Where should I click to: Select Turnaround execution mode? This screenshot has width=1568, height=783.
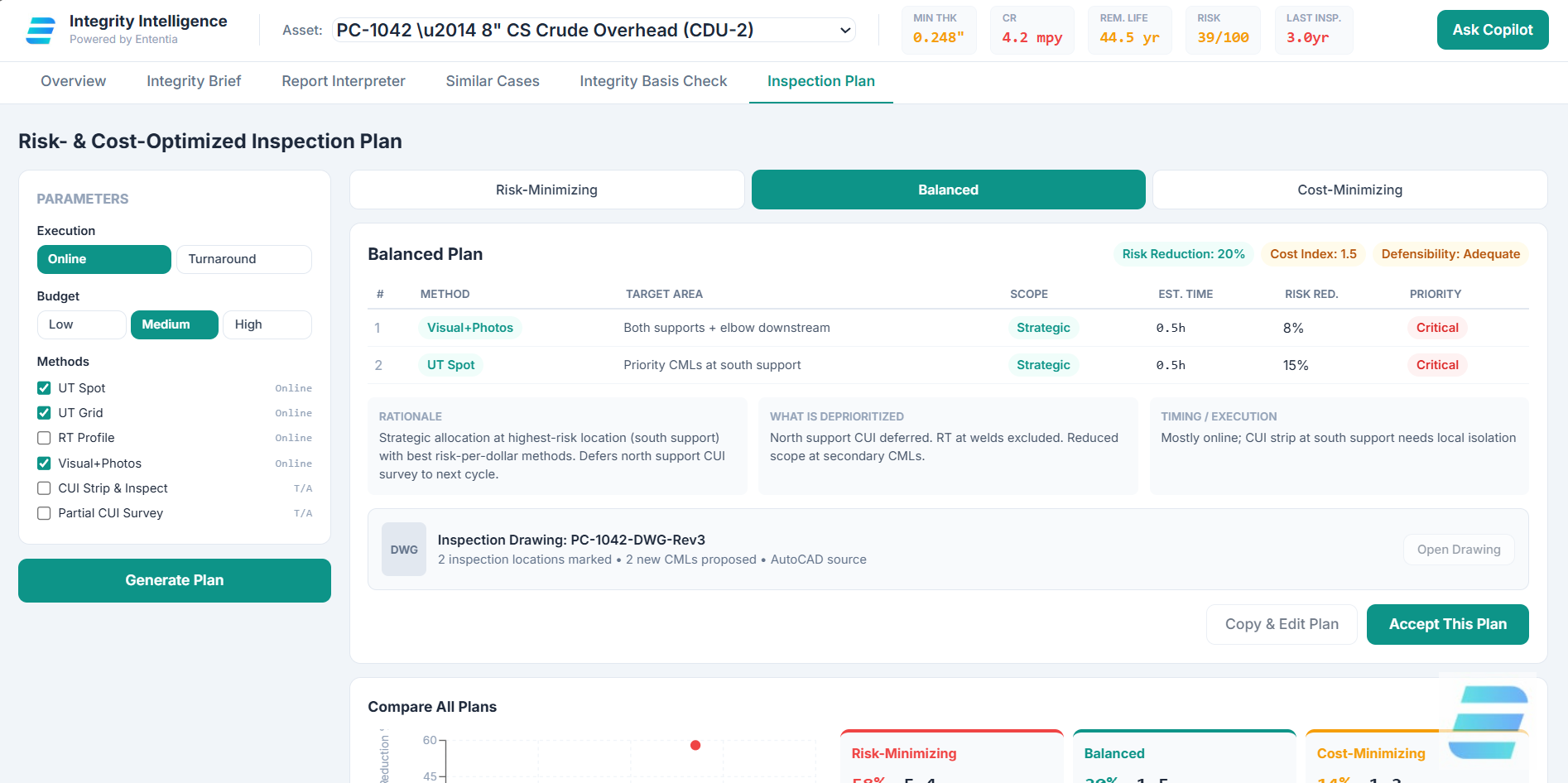[244, 259]
